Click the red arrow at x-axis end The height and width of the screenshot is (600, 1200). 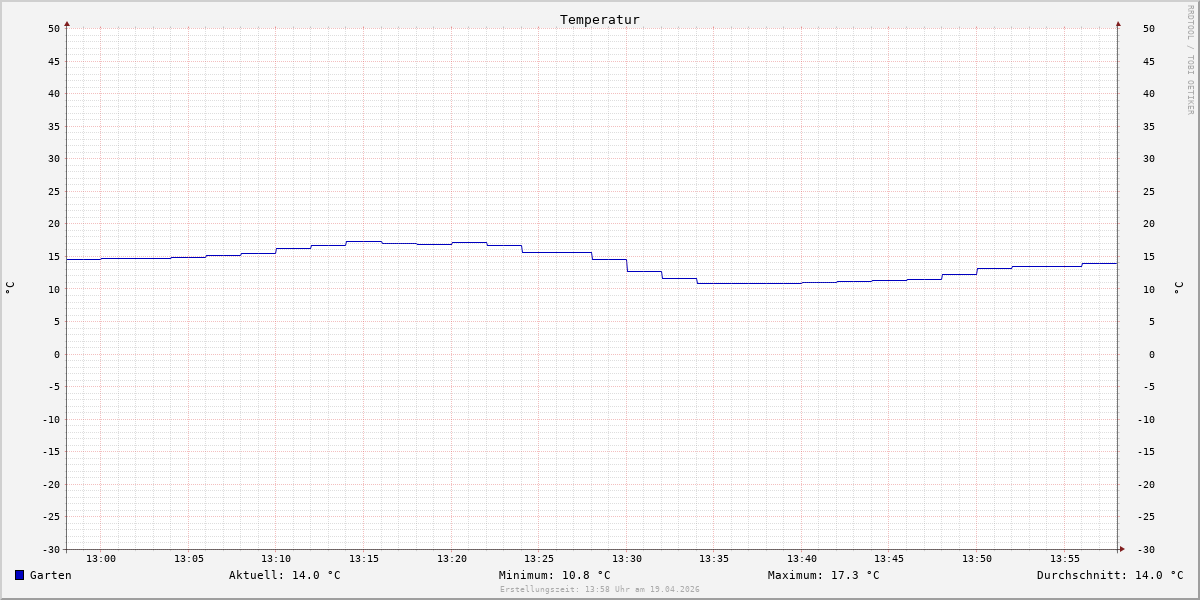click(x=1122, y=549)
